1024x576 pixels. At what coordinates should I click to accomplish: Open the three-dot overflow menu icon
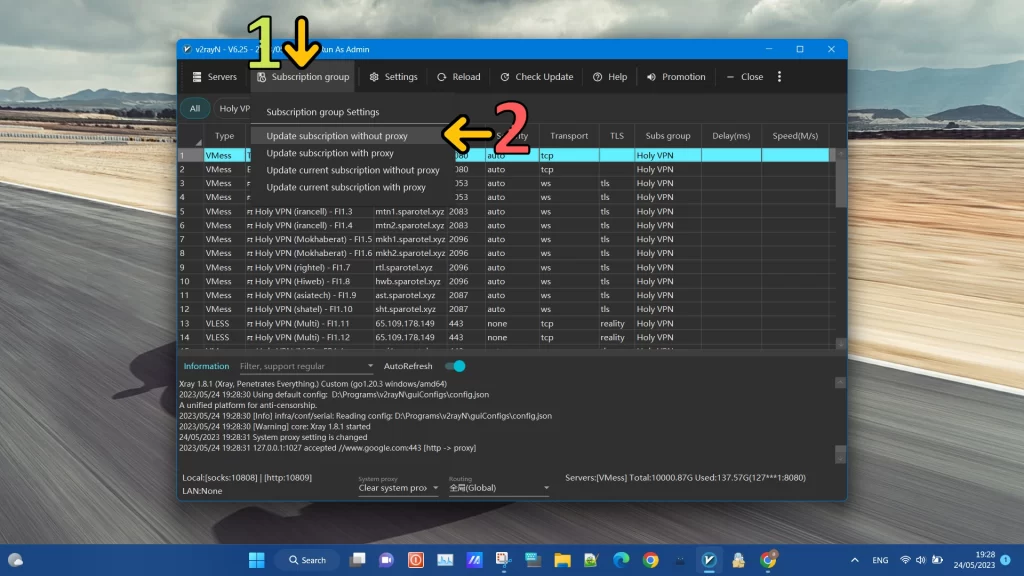pos(779,76)
